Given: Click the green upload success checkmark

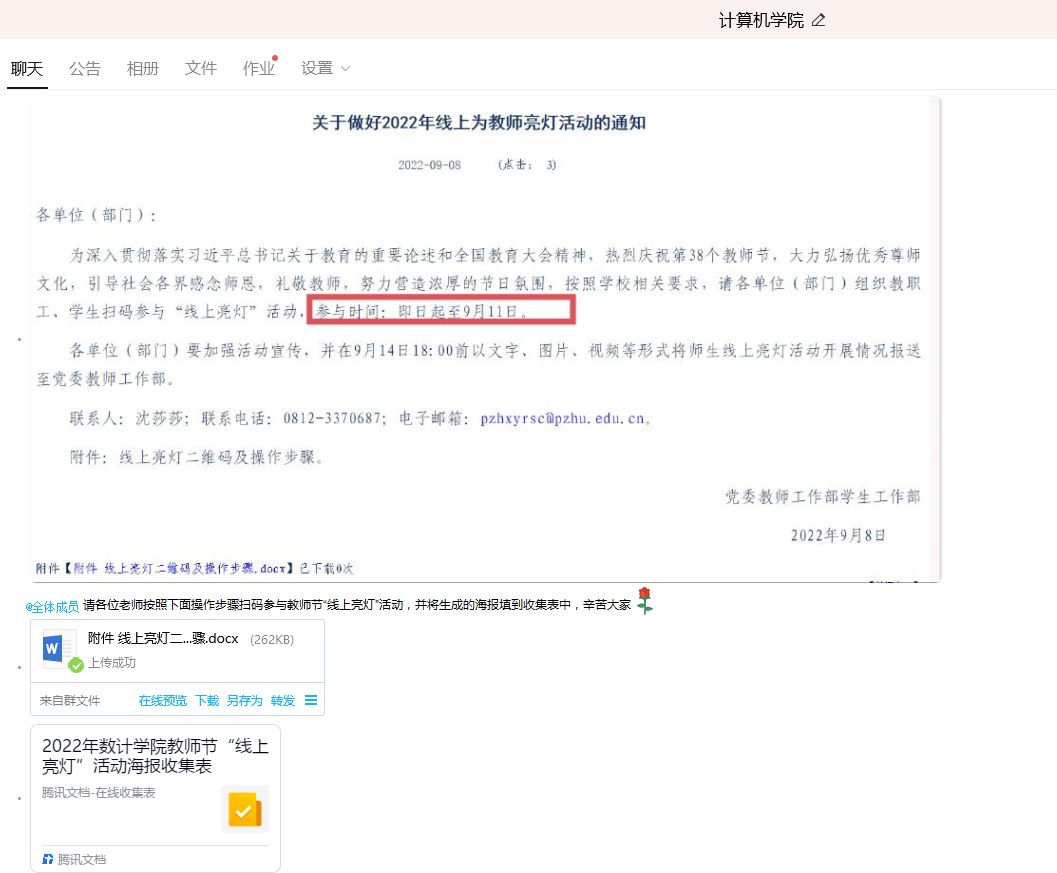Looking at the screenshot, I should pos(76,665).
